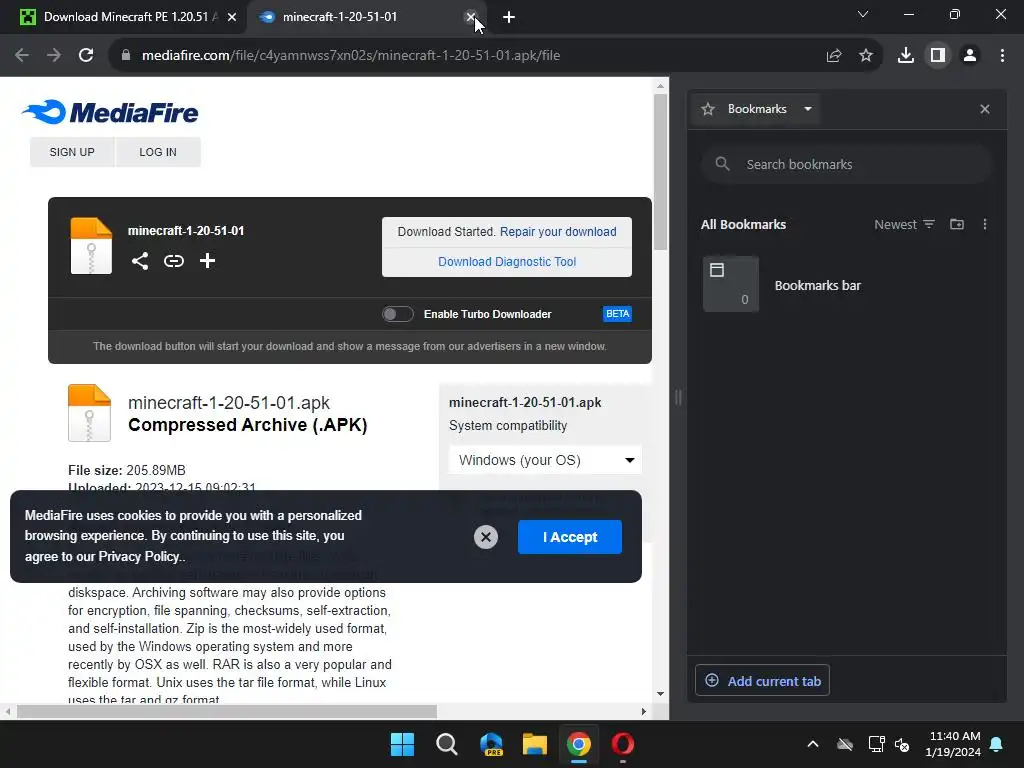The width and height of the screenshot is (1024, 768).
Task: Click OneDrive cloud tray icon
Action: pos(845,744)
